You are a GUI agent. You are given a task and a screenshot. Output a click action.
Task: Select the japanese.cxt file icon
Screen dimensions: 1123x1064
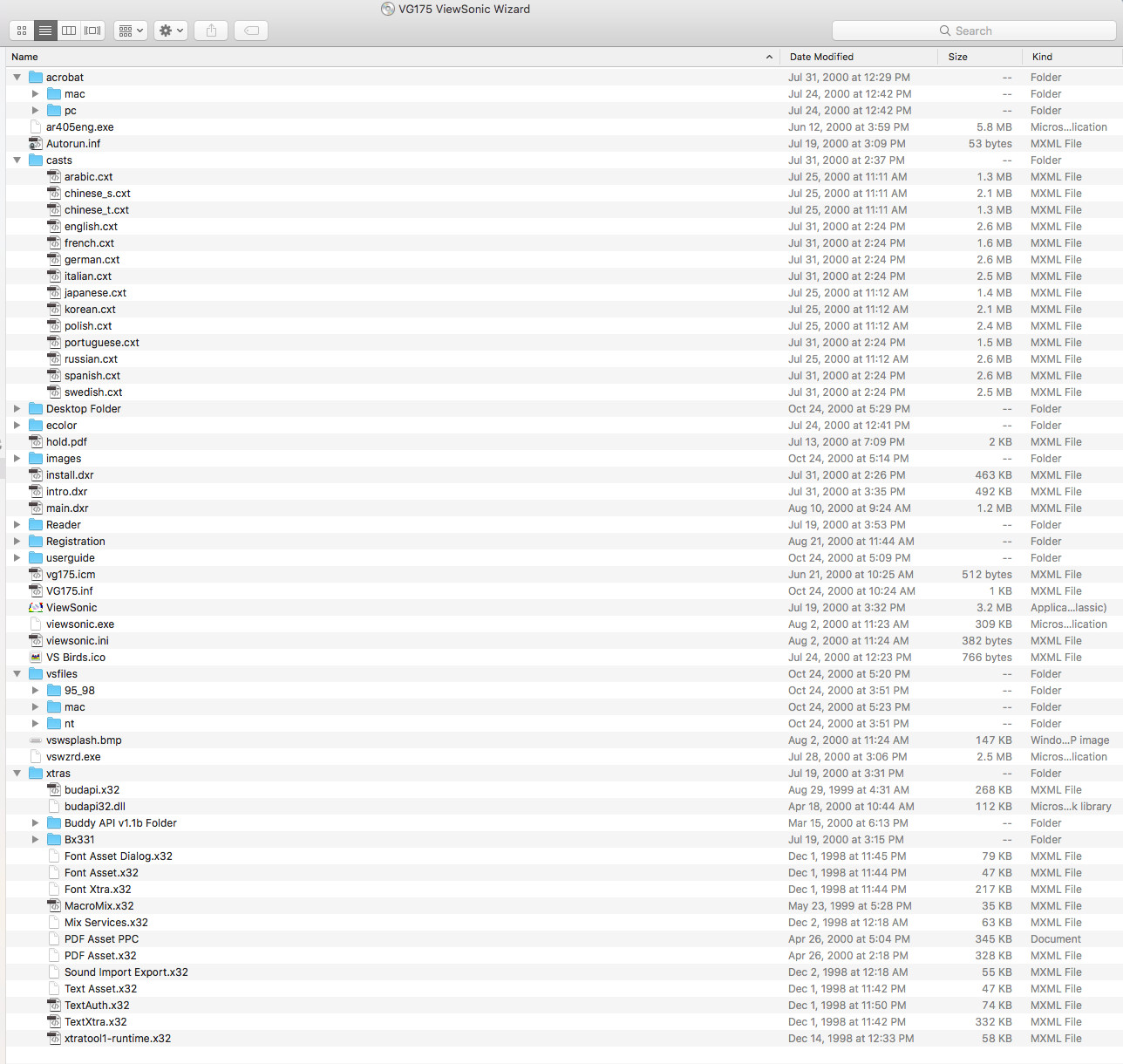(x=54, y=293)
